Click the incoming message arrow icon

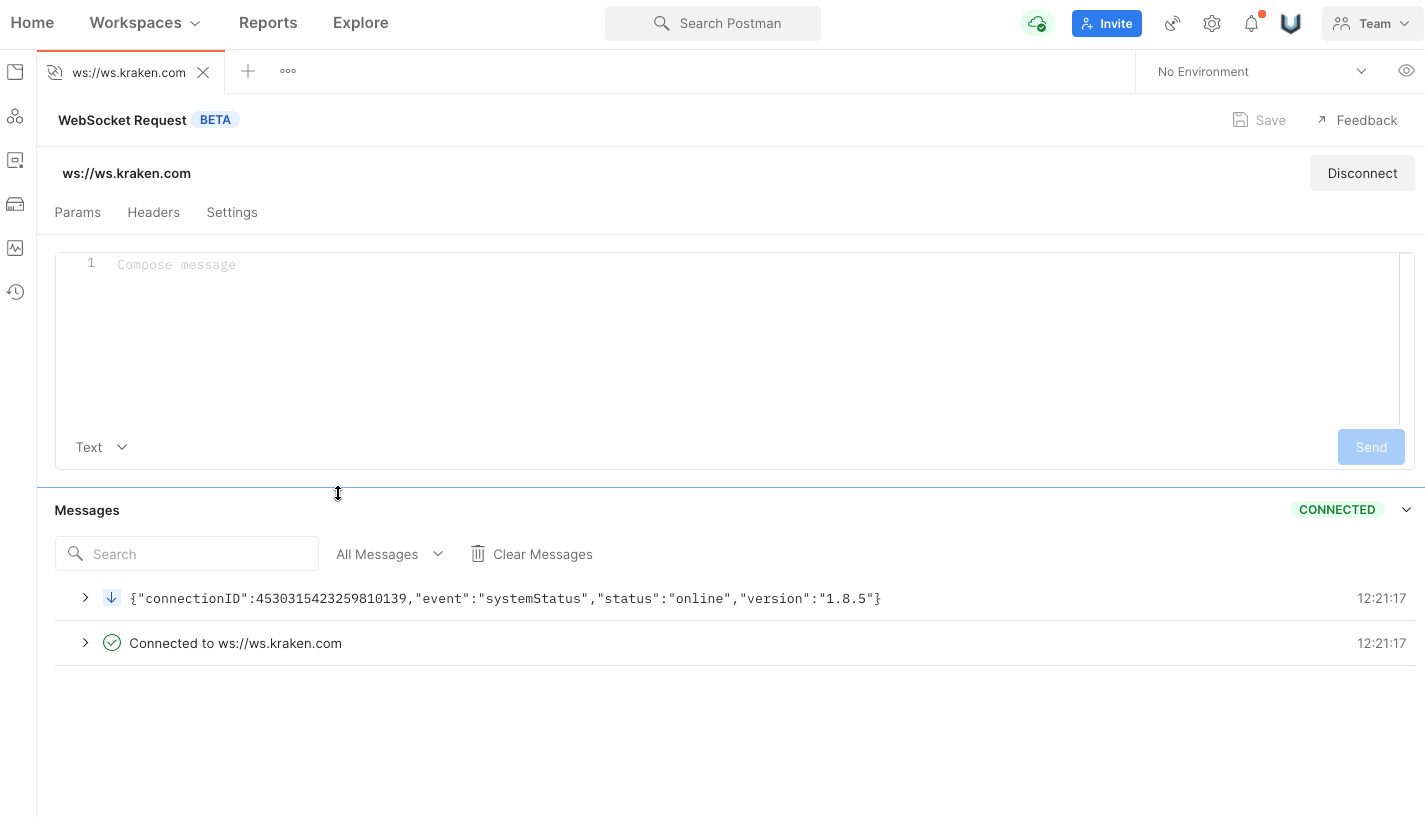pos(112,598)
